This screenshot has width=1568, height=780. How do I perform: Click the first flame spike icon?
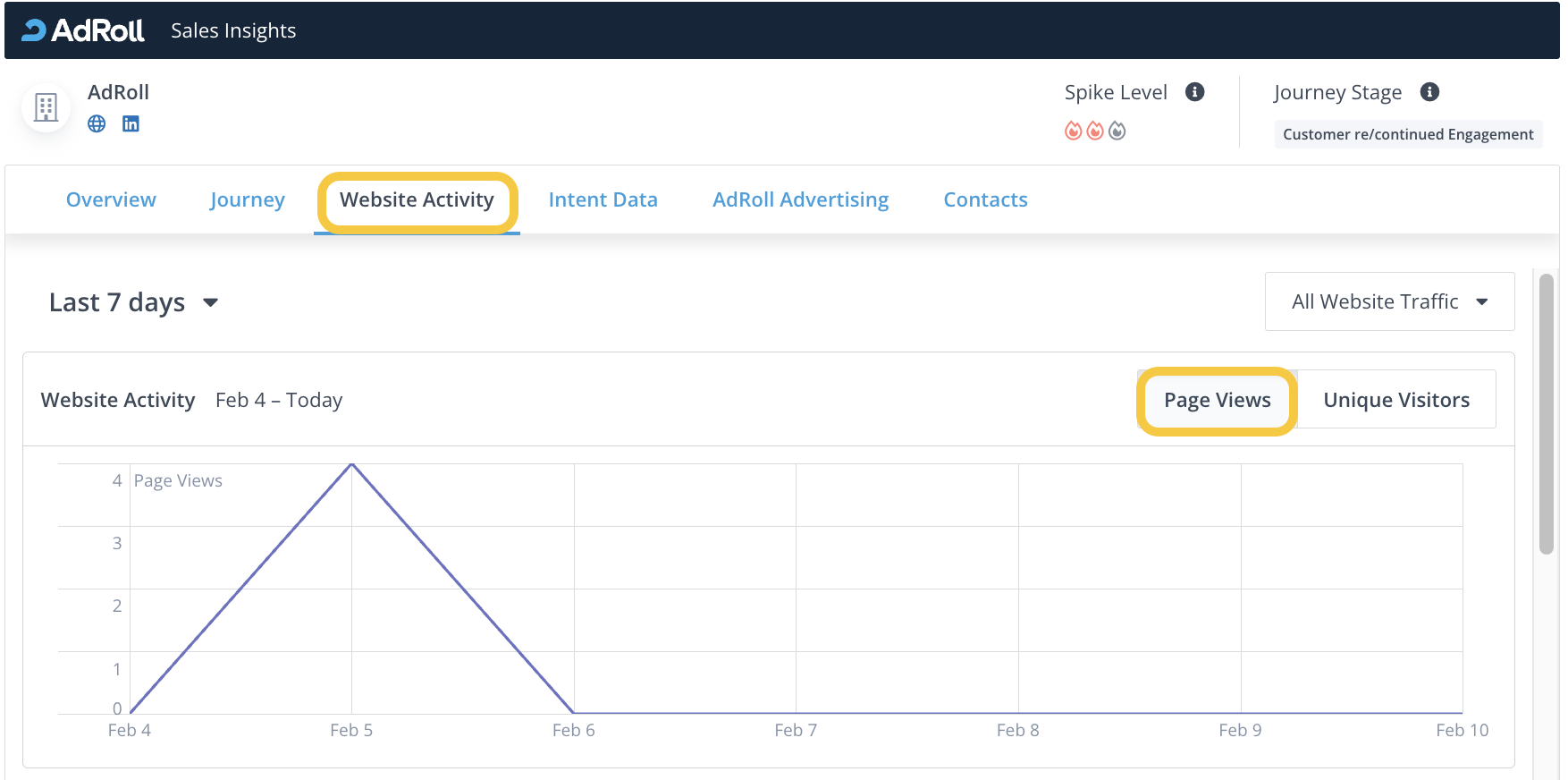pos(1073,131)
